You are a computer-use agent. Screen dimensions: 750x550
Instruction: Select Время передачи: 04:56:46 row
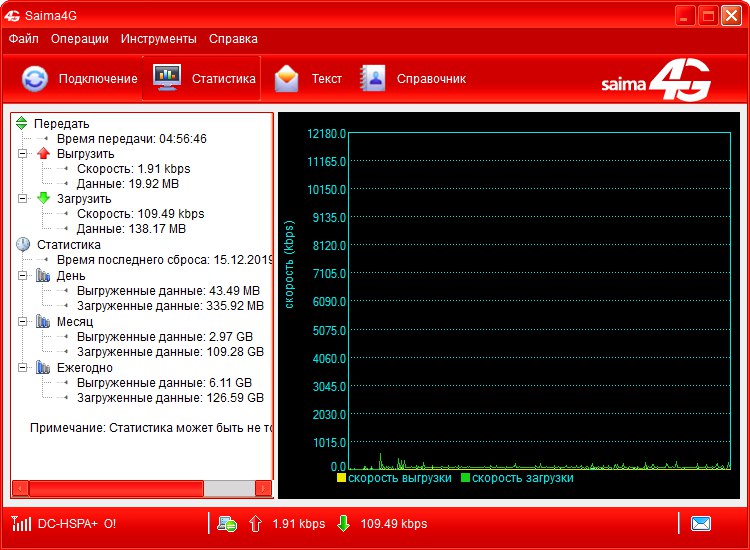[132, 139]
